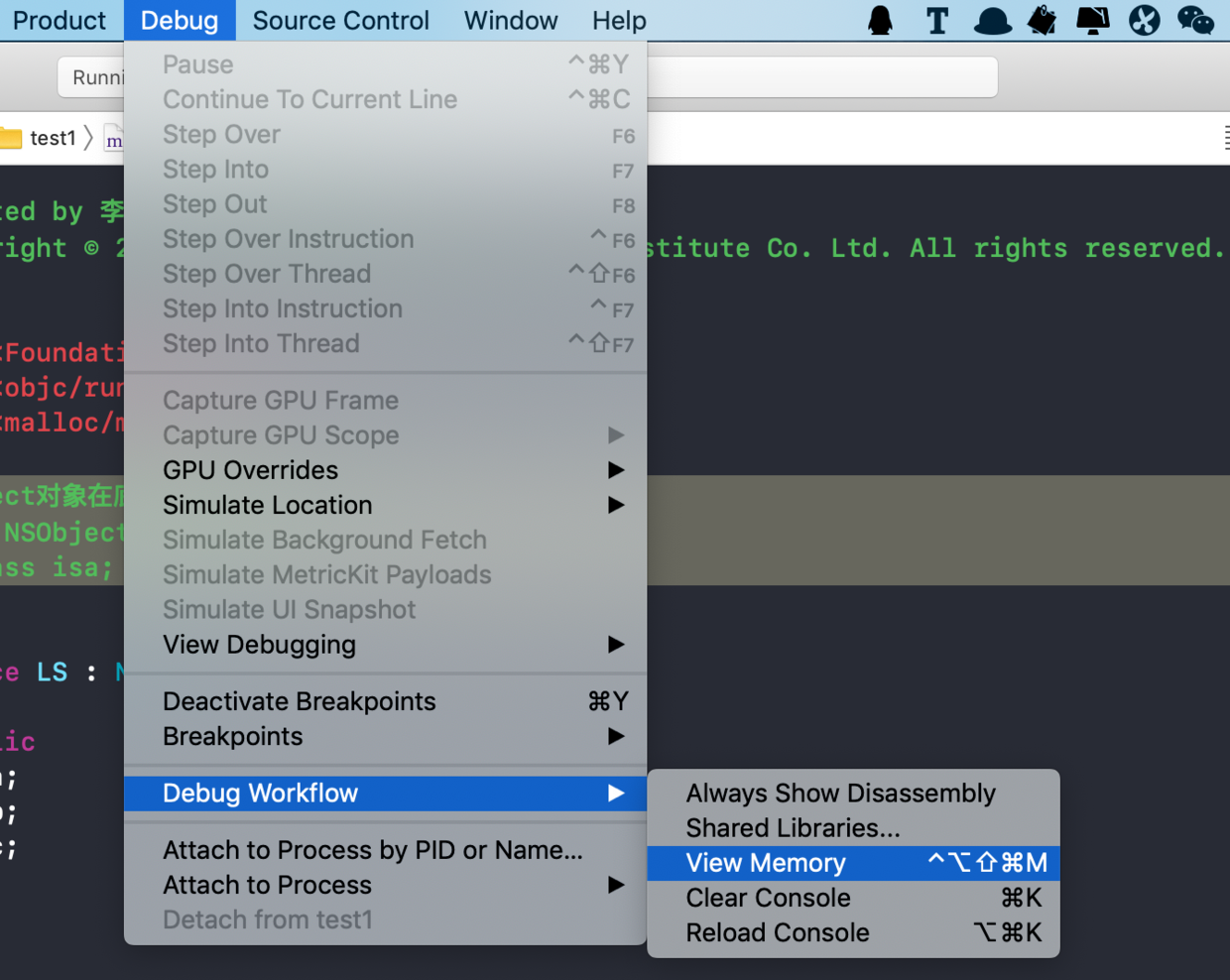Screen dimensions: 1230x980
Task: Choose Clear Console
Action: pos(853,898)
